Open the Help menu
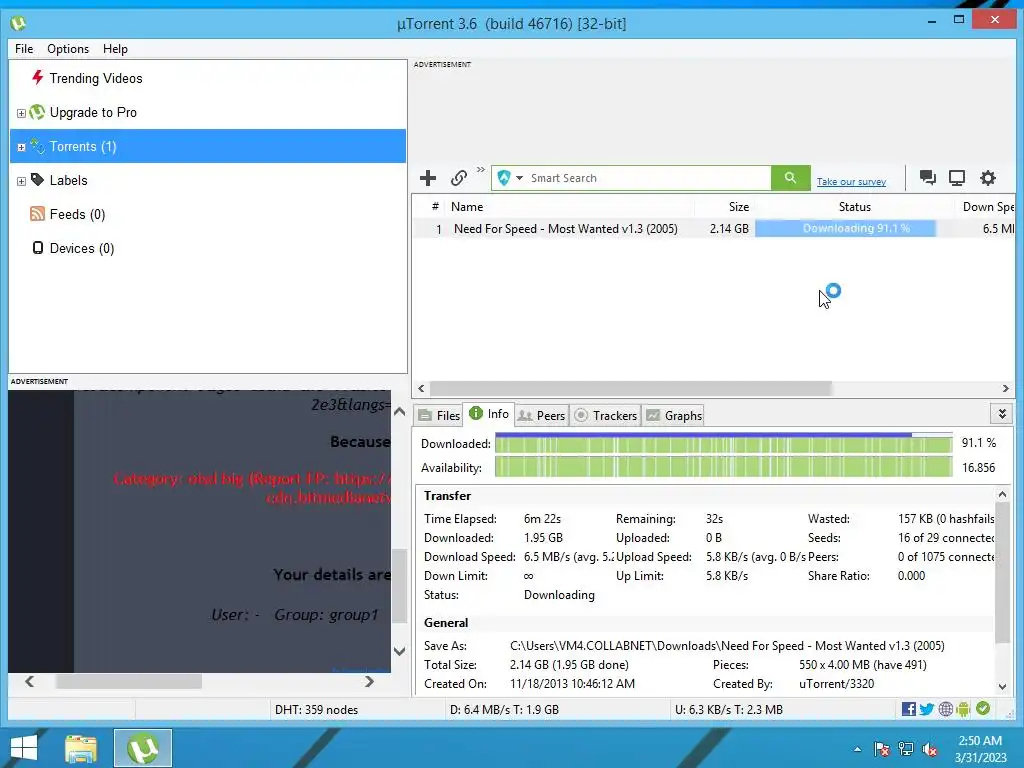Image resolution: width=1024 pixels, height=768 pixels. pyautogui.click(x=116, y=49)
